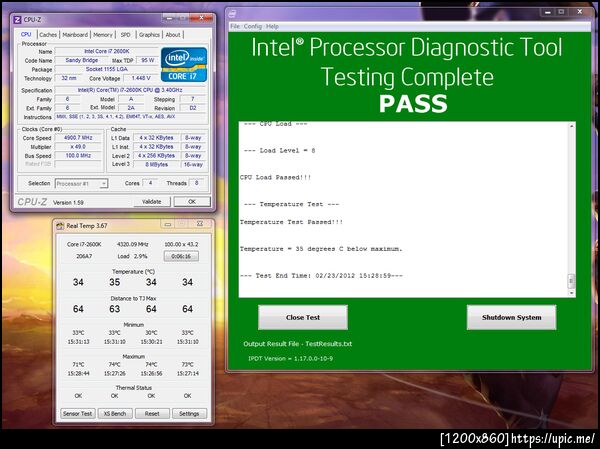This screenshot has height=449, width=600.
Task: Switch to the Caches tab
Action: pos(48,35)
